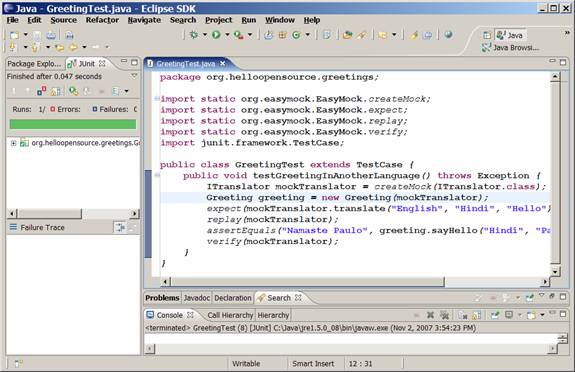Open the Navigate menu

click(x=144, y=20)
